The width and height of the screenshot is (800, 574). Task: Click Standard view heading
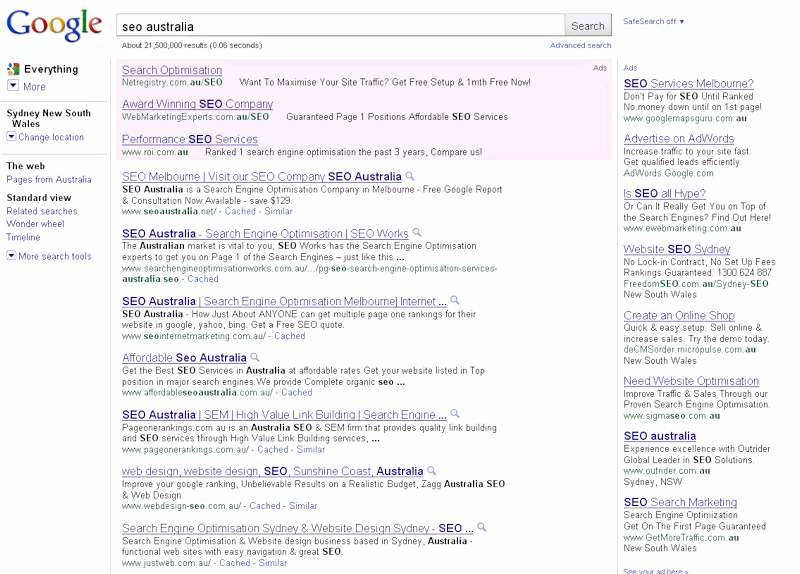[x=39, y=198]
